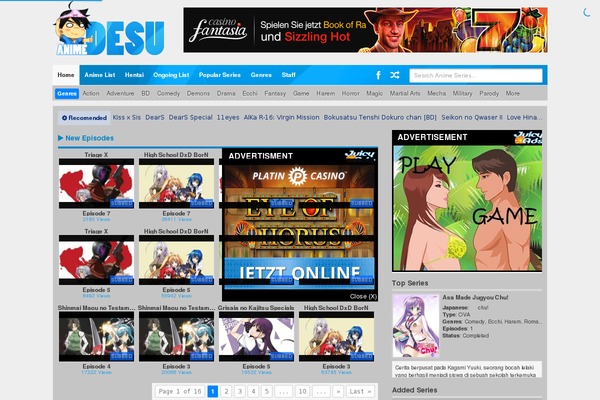The image size is (600, 400).
Task: Select the Martial Arts genre
Action: (x=405, y=93)
